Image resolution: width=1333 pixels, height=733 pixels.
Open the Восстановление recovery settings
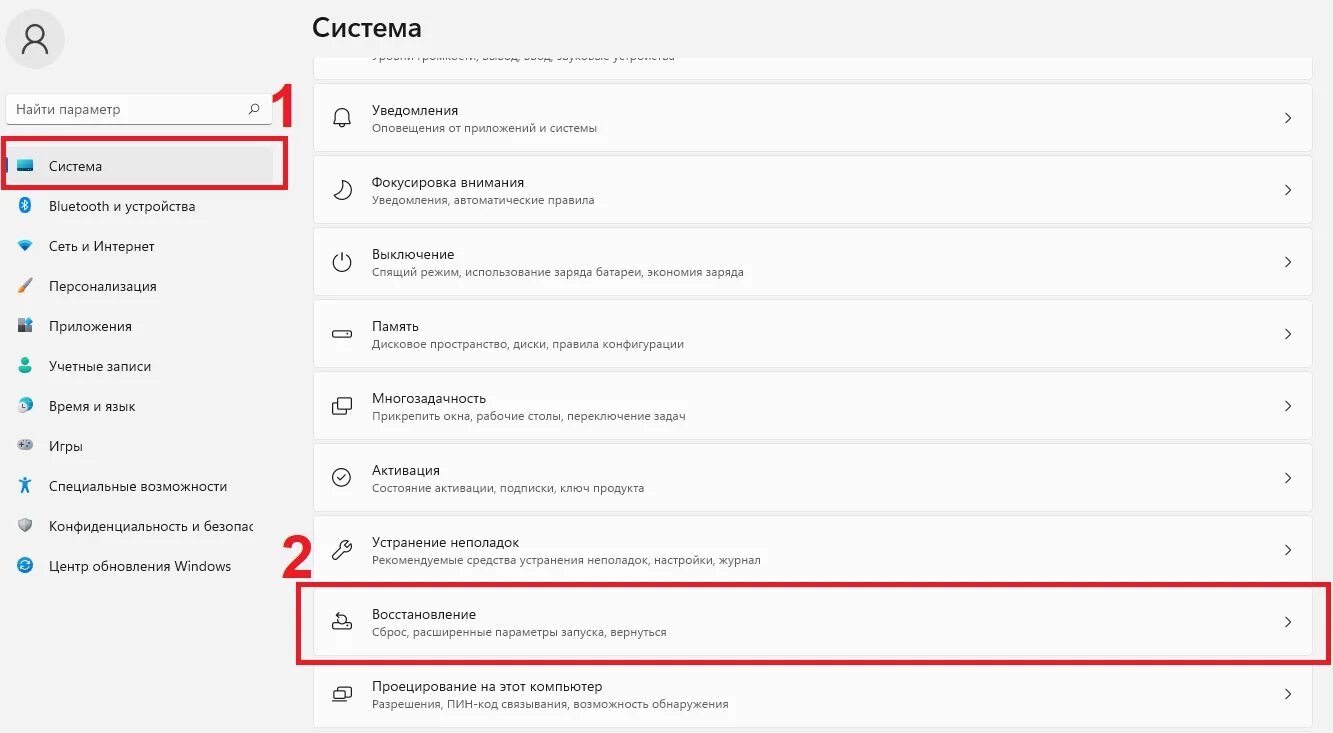[424, 615]
